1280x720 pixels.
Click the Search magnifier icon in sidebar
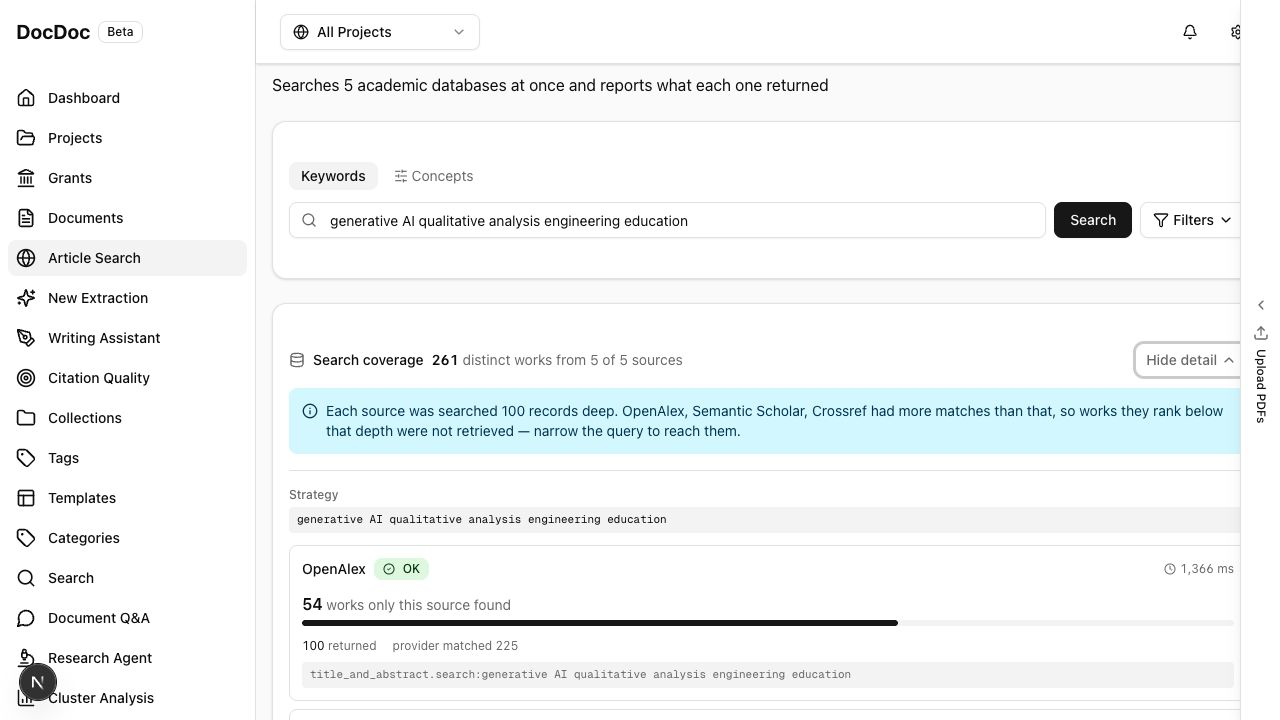coord(27,578)
